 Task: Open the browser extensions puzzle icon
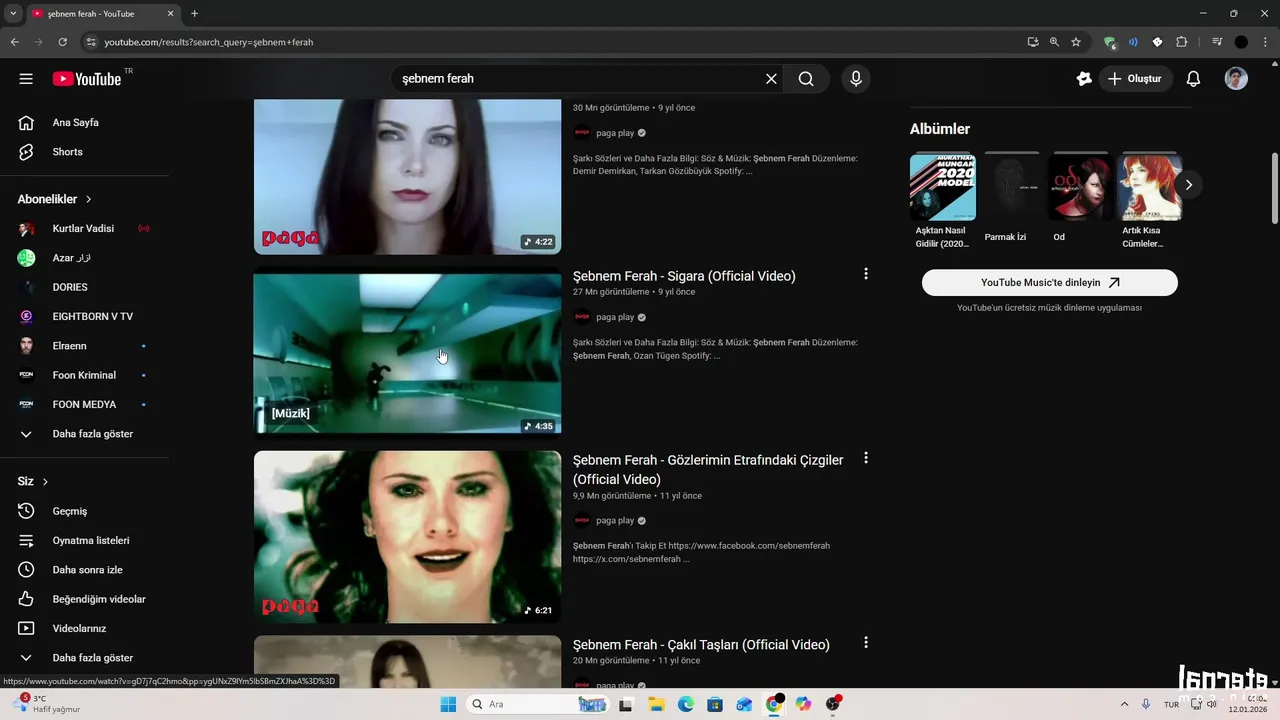tap(1181, 42)
